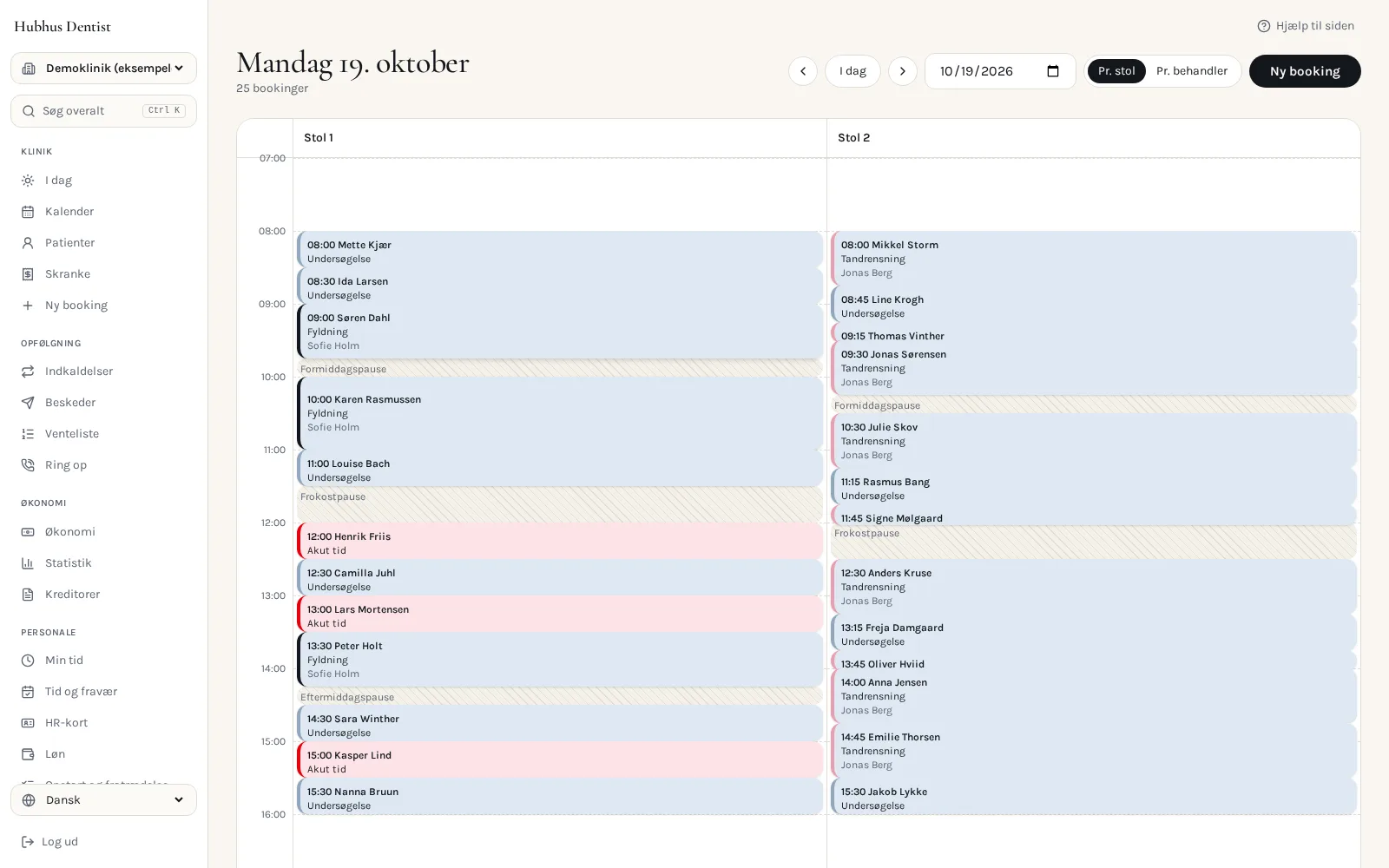Image resolution: width=1389 pixels, height=868 pixels.
Task: Click the I dag button in header
Action: coord(852,71)
